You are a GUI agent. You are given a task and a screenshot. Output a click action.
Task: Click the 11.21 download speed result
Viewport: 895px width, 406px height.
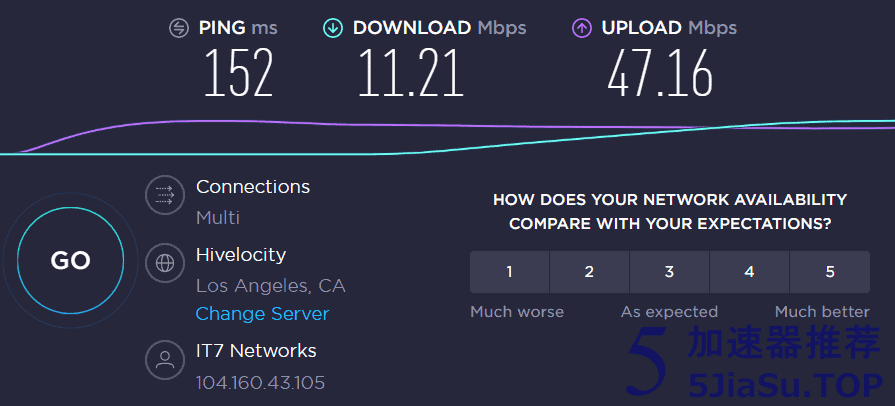coord(411,73)
